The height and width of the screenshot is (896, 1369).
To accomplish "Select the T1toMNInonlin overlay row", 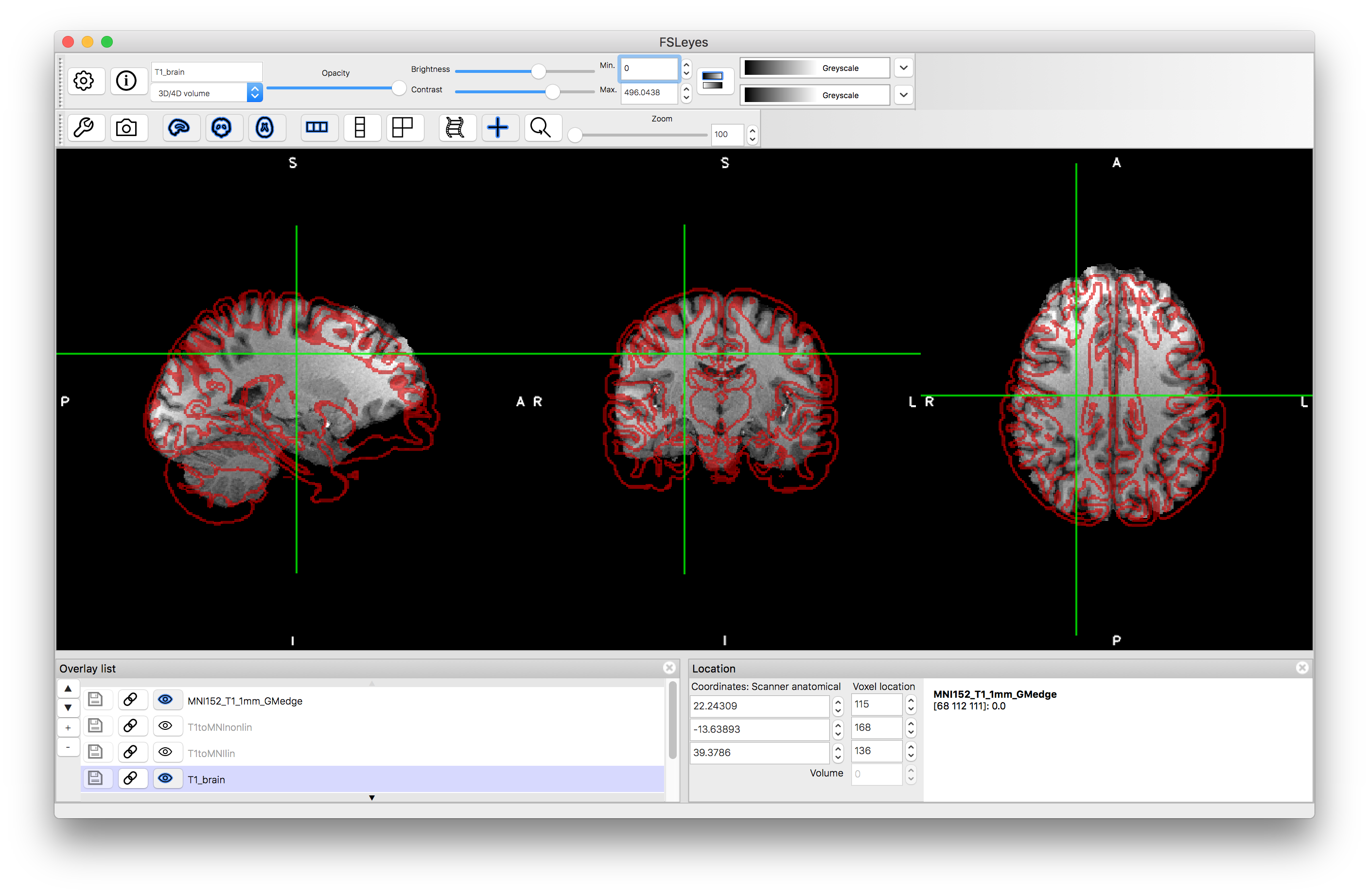I will click(373, 726).
